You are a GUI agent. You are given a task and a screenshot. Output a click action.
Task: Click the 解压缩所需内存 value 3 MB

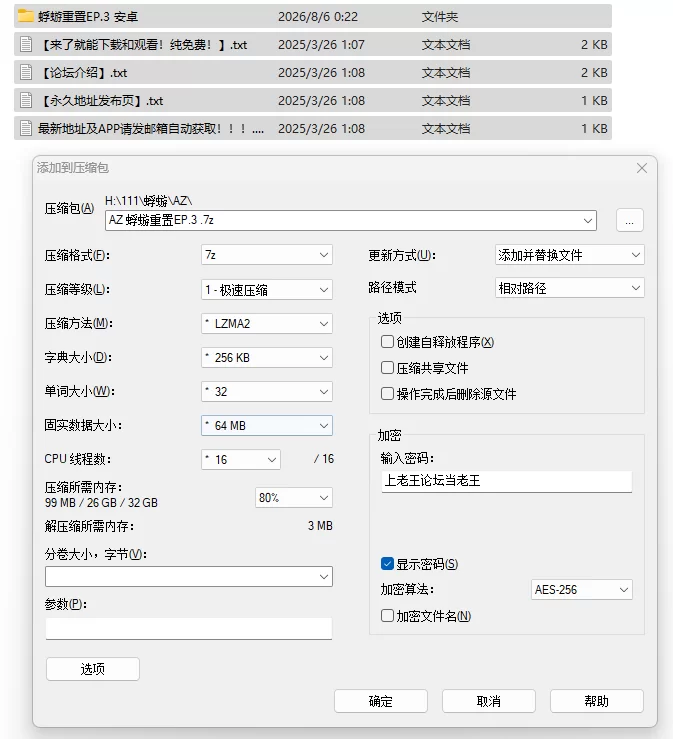(320, 526)
